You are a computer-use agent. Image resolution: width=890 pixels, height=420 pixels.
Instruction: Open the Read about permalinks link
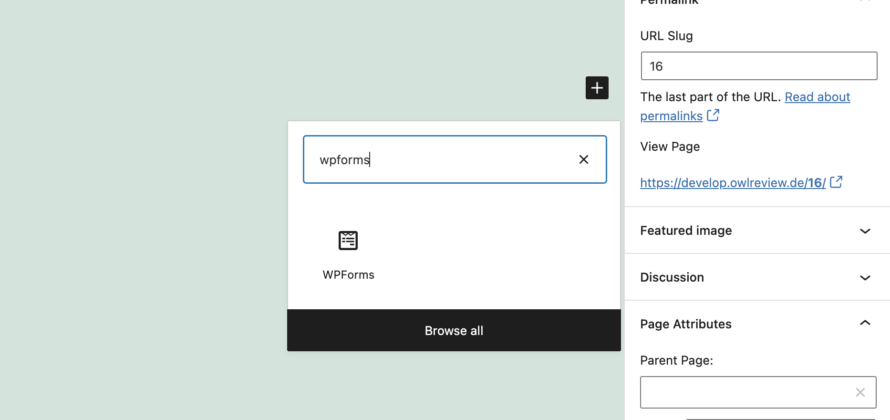click(817, 97)
